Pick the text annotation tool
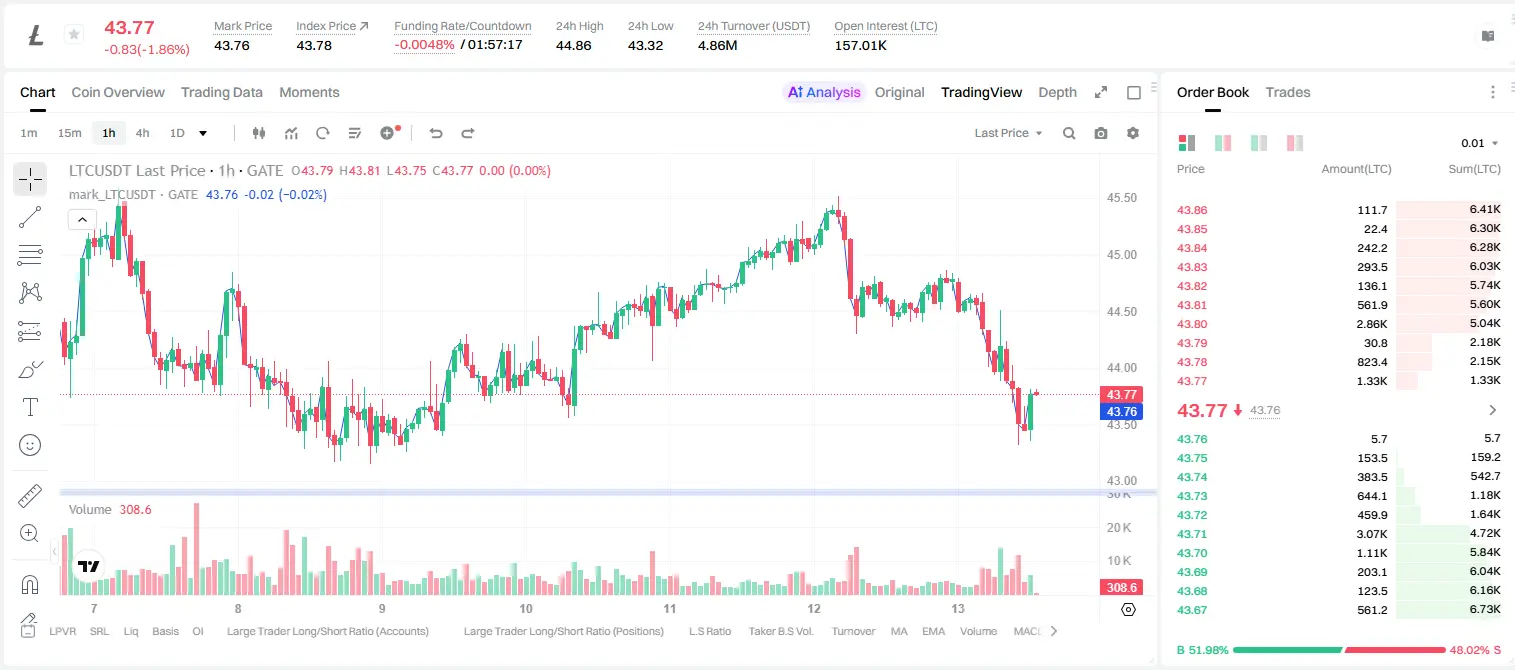The width and height of the screenshot is (1515, 670). (x=30, y=407)
